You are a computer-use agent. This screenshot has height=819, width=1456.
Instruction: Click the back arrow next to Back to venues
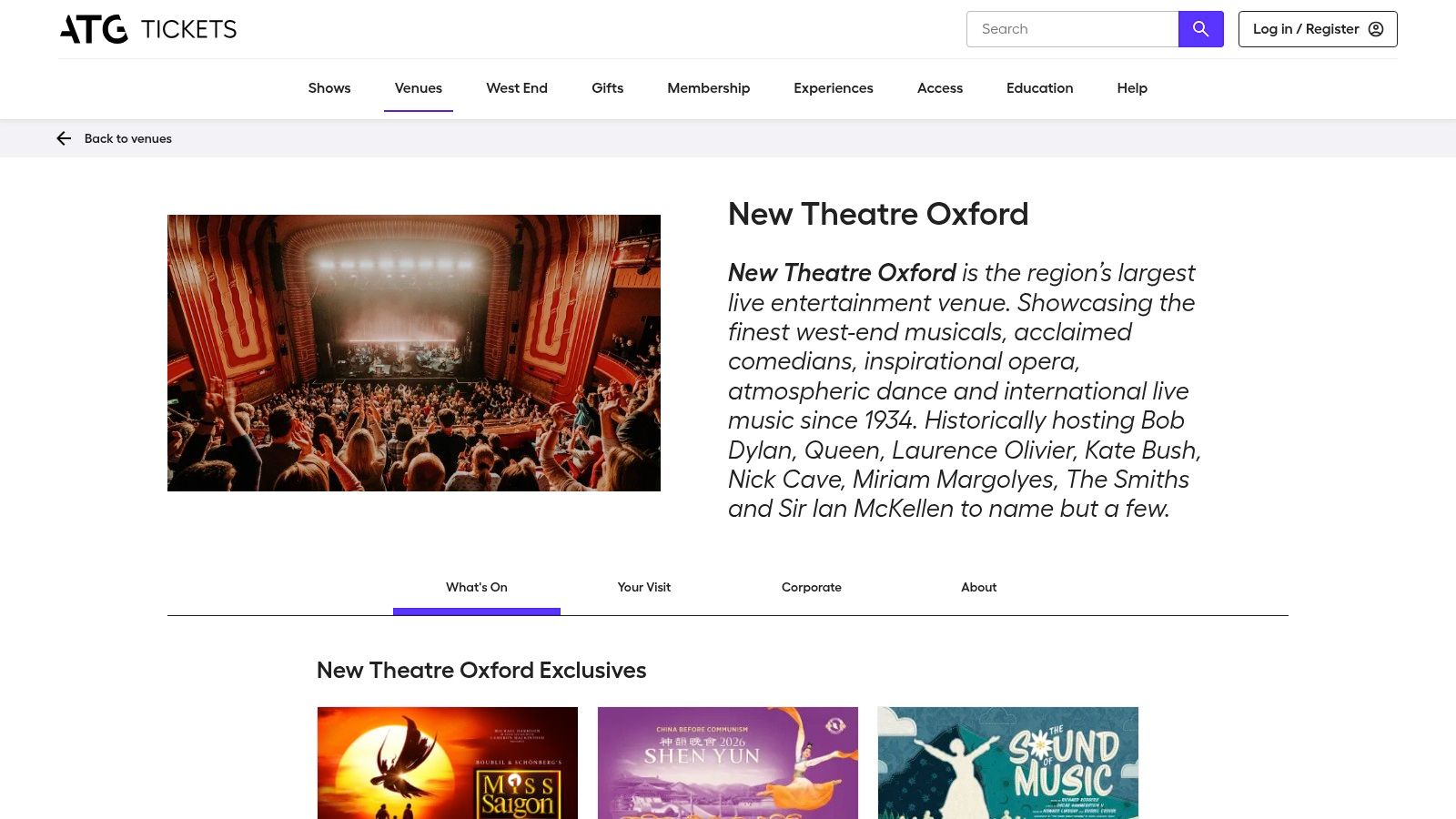(64, 138)
